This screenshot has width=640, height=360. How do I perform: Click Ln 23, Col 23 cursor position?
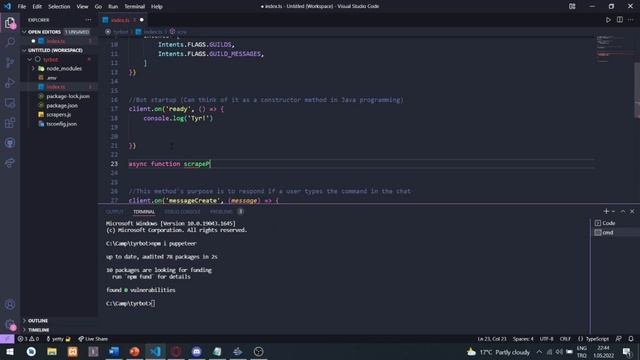[x=492, y=339]
